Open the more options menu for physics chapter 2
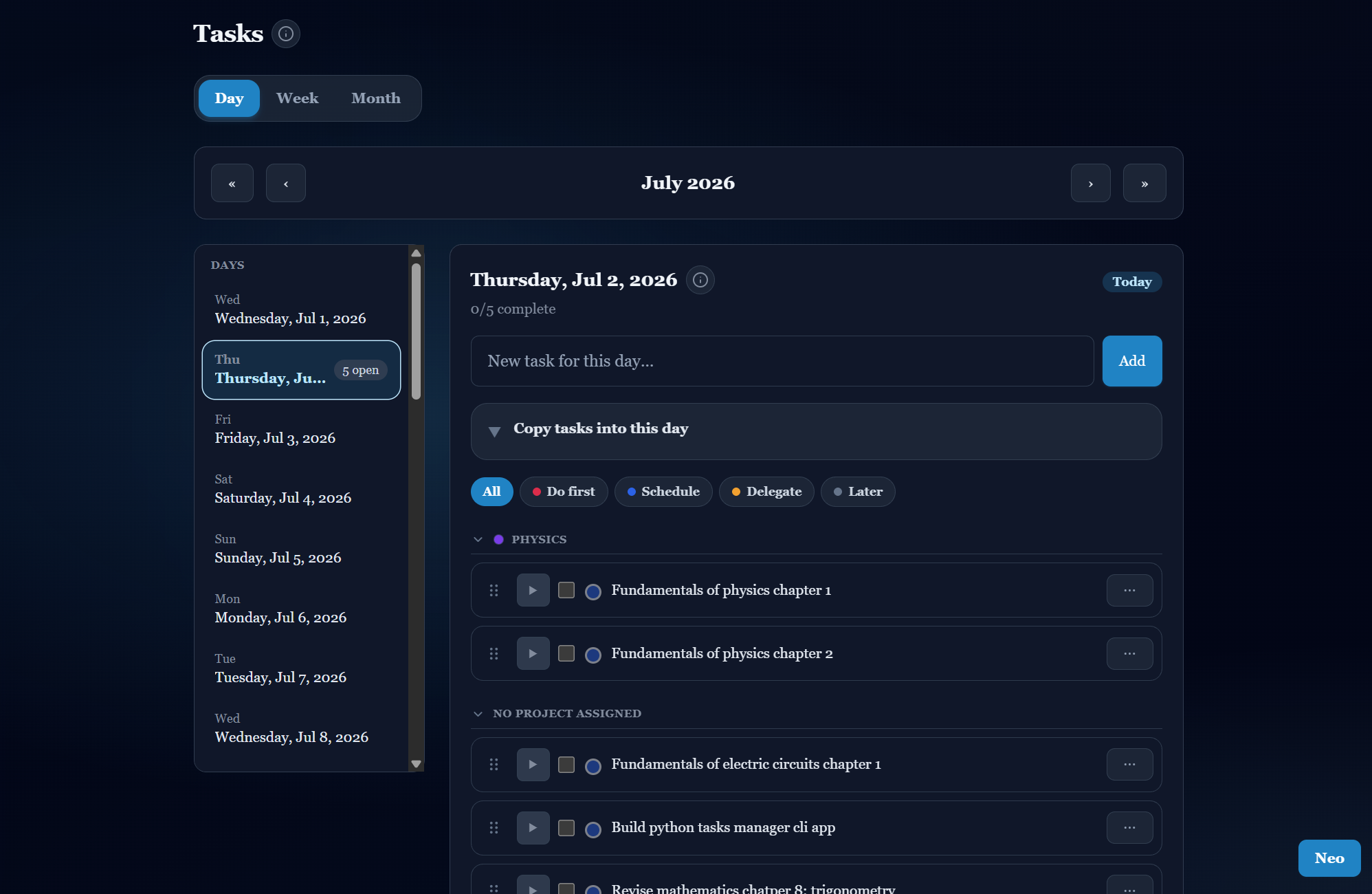Image resolution: width=1372 pixels, height=894 pixels. click(x=1129, y=653)
